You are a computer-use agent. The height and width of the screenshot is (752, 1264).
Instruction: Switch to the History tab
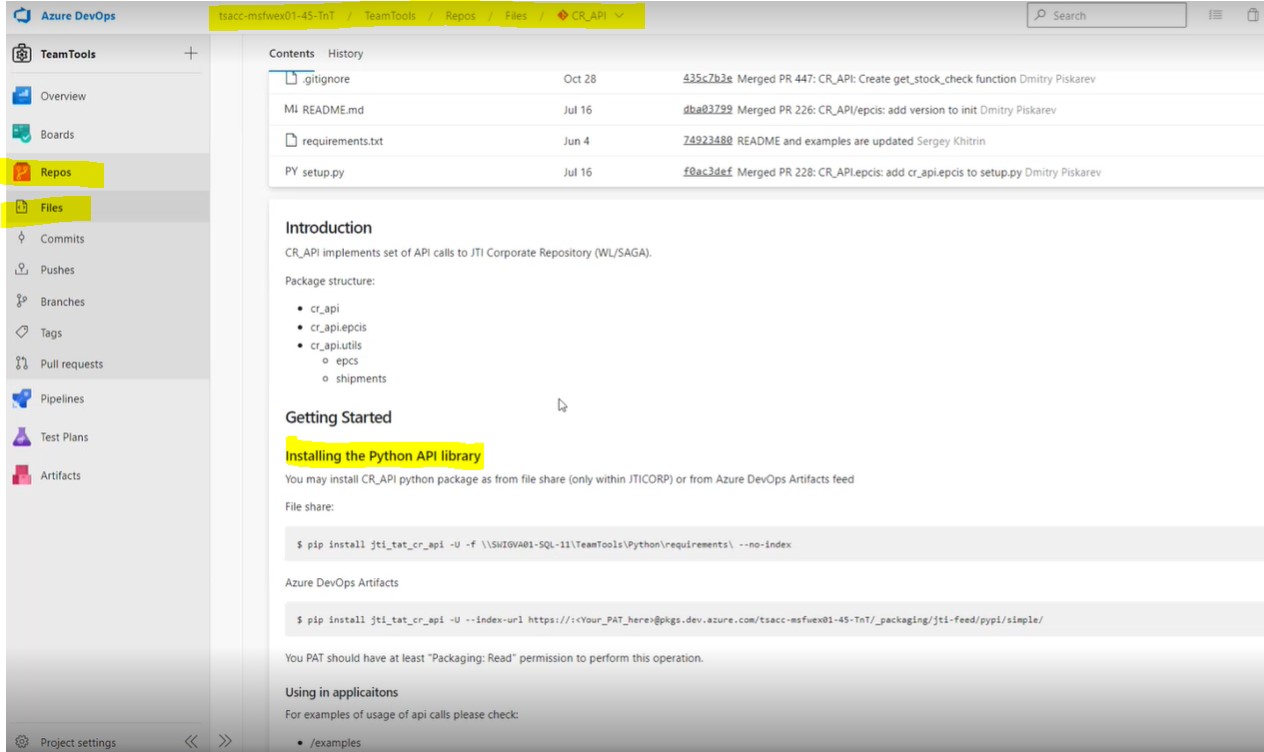point(346,54)
